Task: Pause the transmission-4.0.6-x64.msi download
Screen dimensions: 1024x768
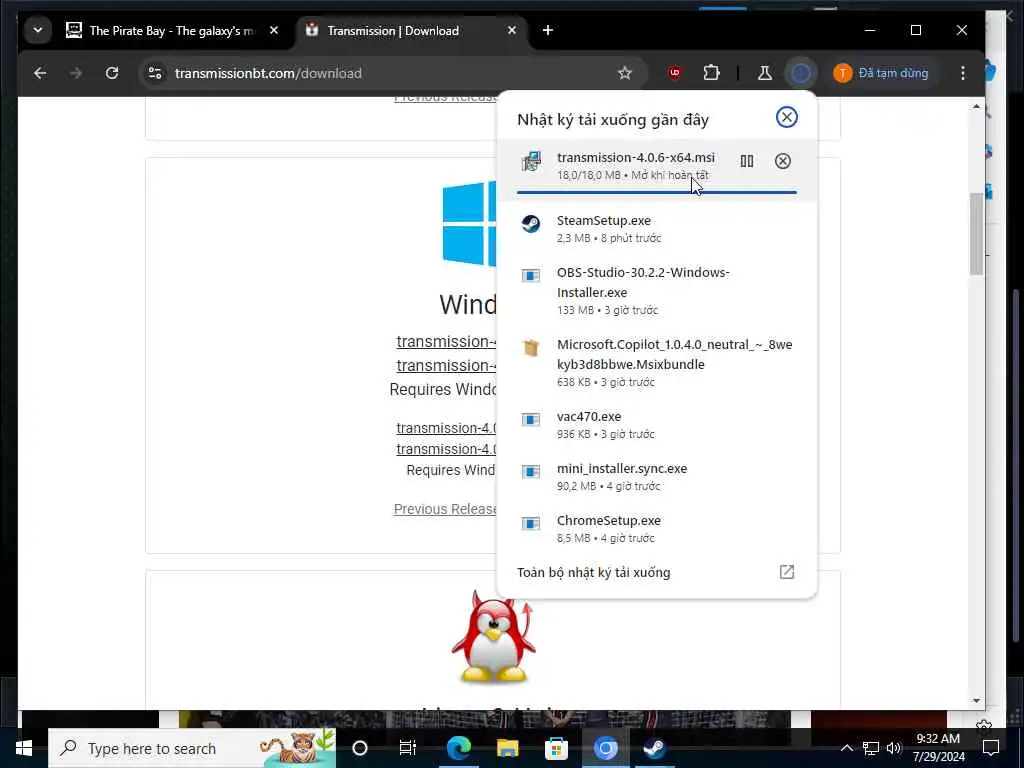Action: point(746,161)
